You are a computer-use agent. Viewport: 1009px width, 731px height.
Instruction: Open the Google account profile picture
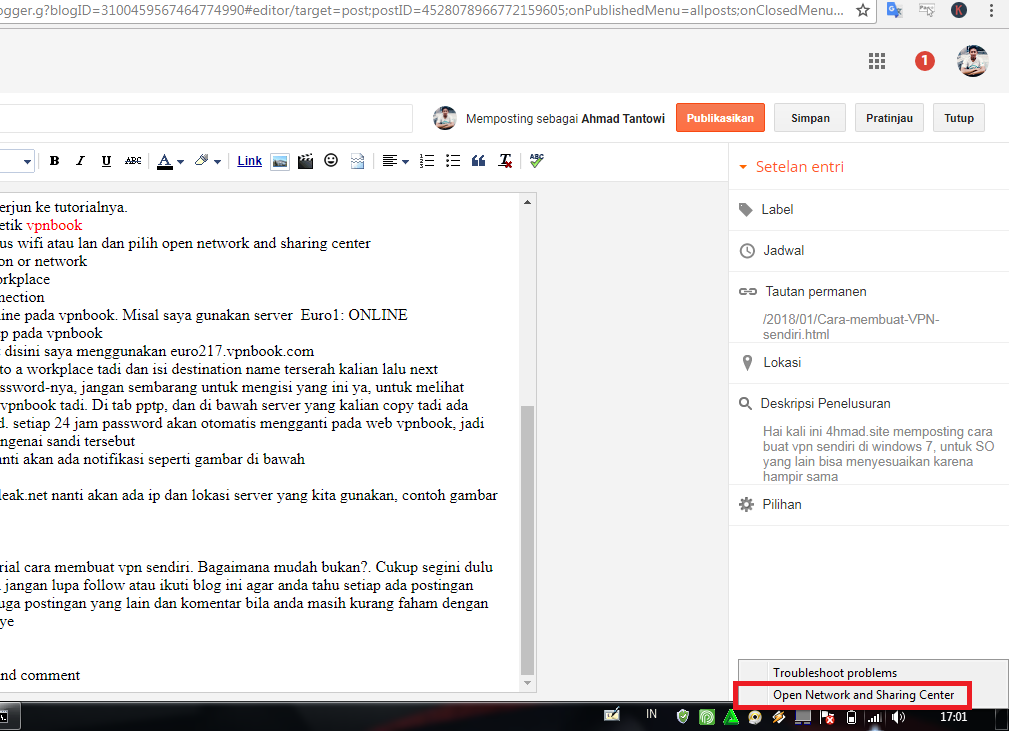pyautogui.click(x=972, y=61)
